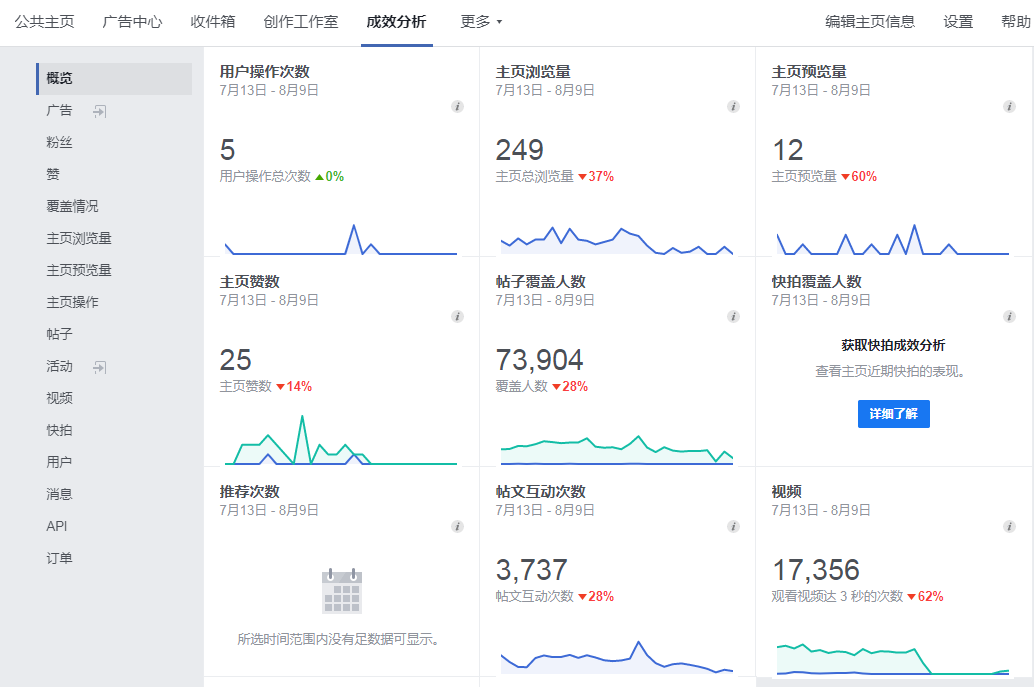
Task: Click info icon on 帖文互动次数 card
Action: tap(733, 526)
